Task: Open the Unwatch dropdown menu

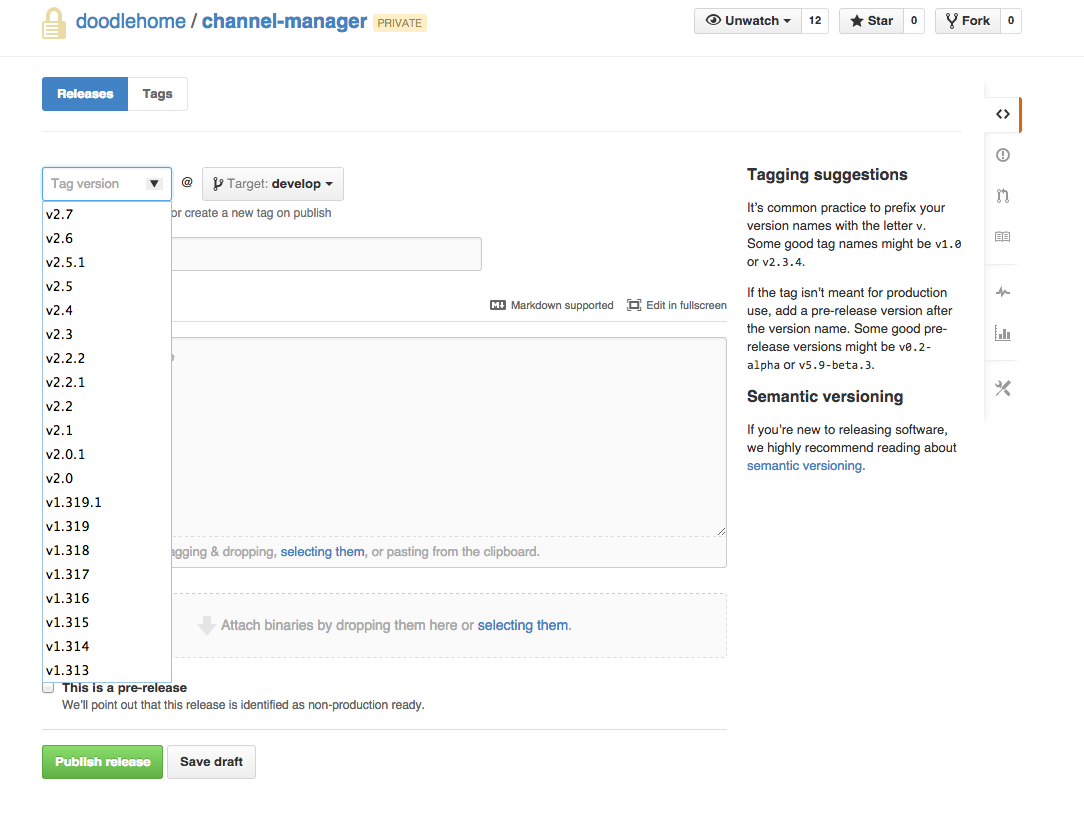Action: [747, 21]
